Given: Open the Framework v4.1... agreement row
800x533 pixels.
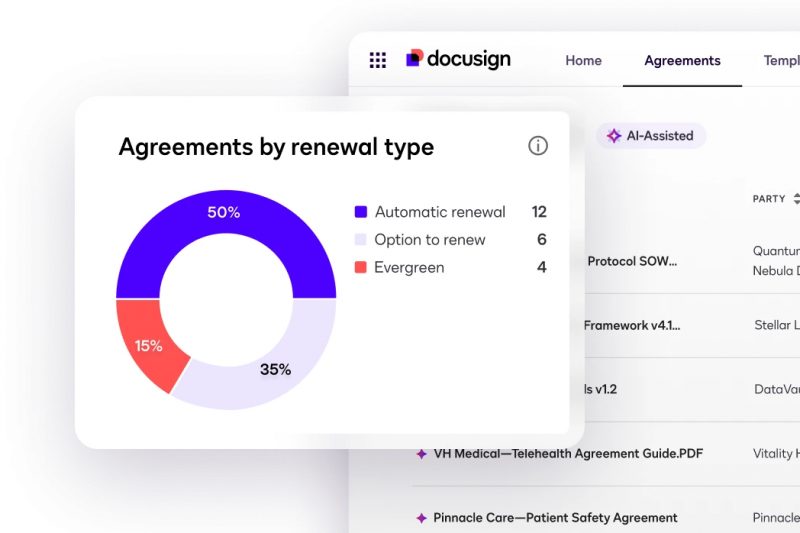Looking at the screenshot, I should tap(632, 325).
